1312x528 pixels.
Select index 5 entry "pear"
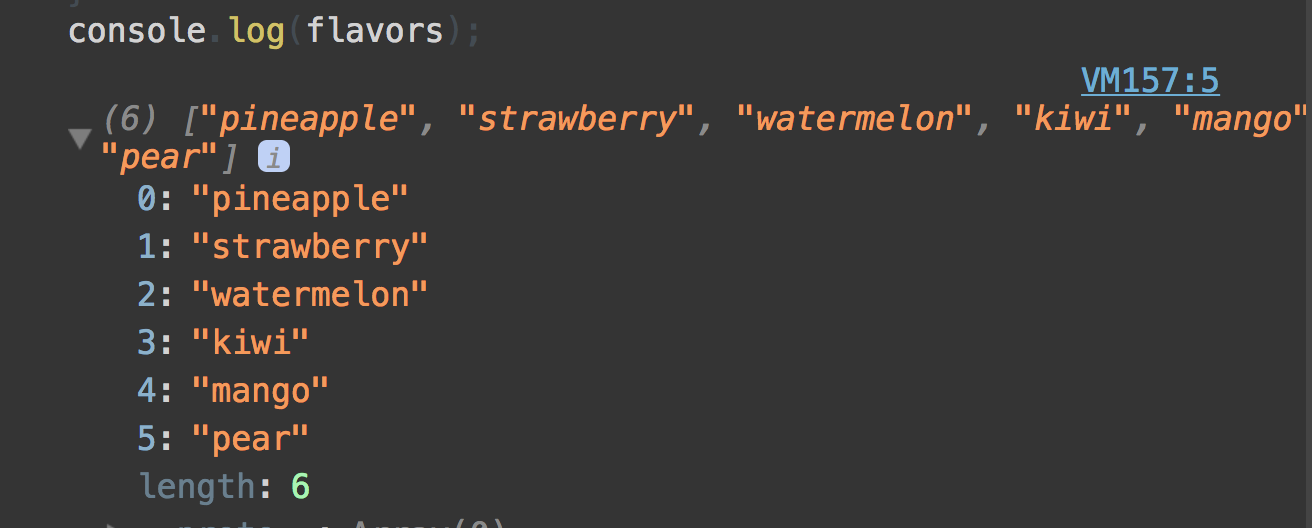click(250, 438)
